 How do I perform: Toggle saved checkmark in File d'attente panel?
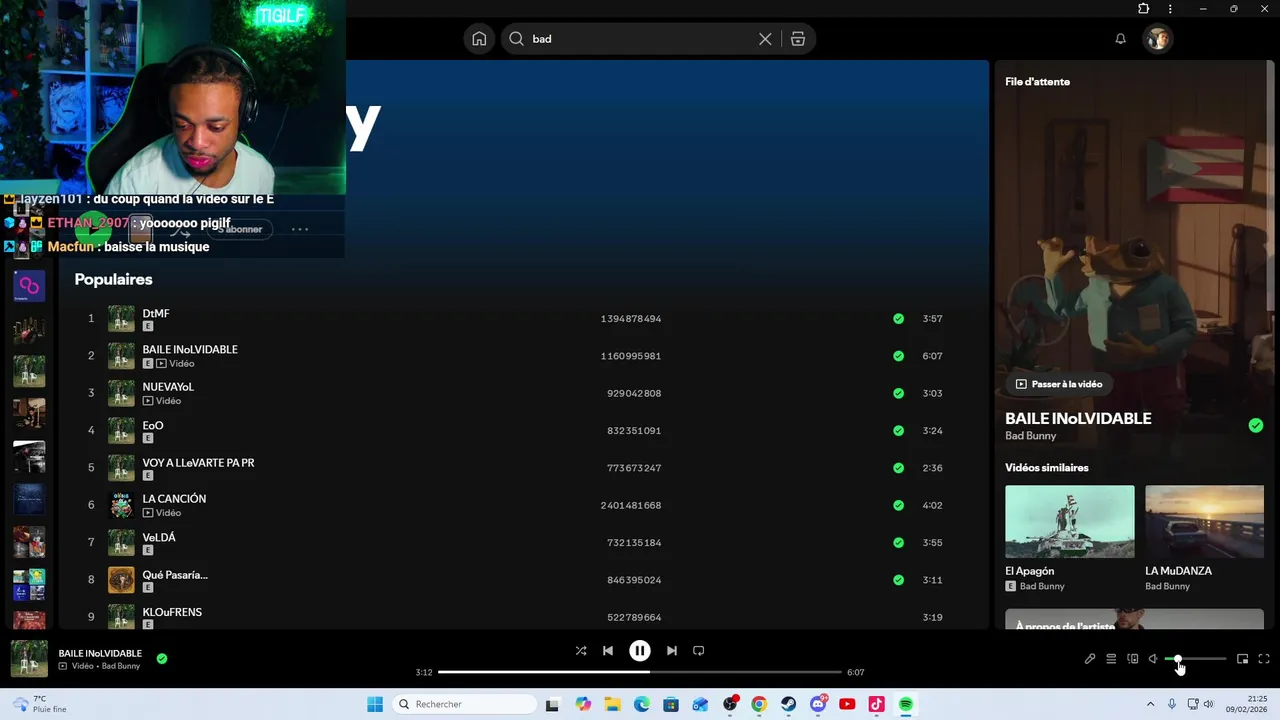tap(1256, 426)
